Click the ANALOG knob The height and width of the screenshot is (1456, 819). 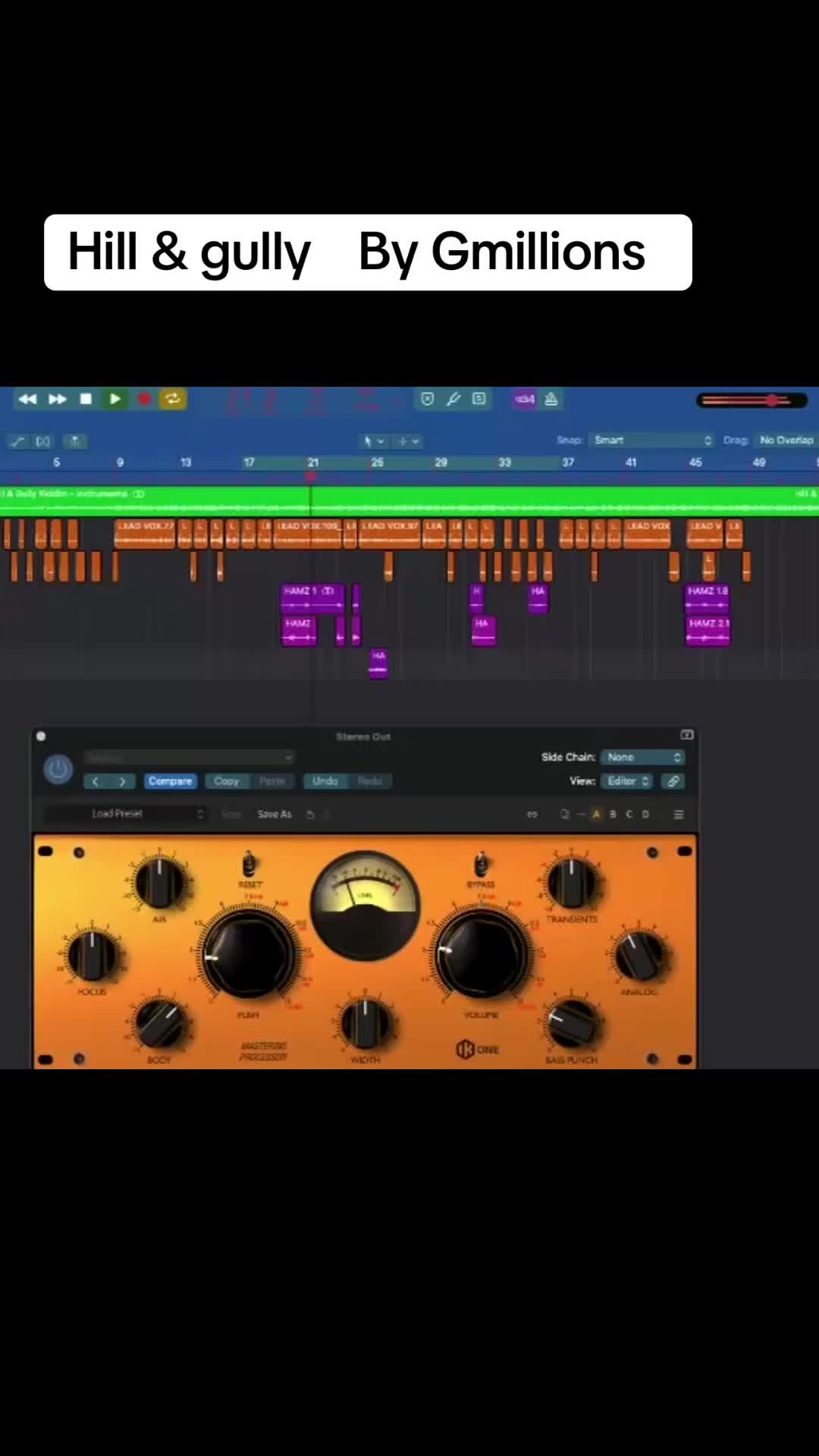(639, 955)
